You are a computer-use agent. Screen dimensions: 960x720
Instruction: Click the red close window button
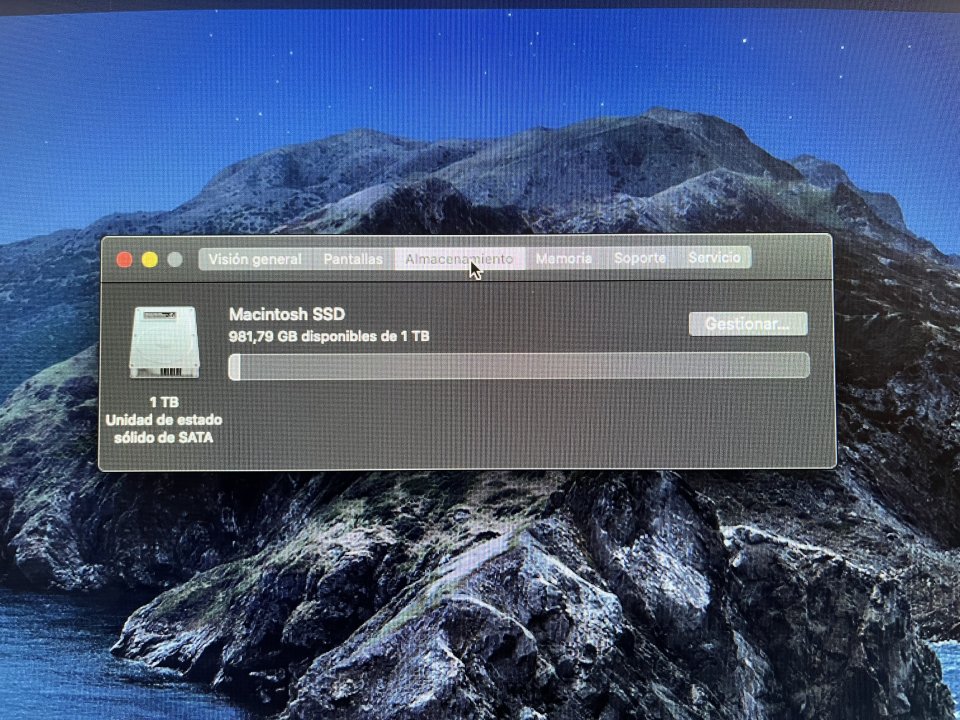(x=123, y=258)
